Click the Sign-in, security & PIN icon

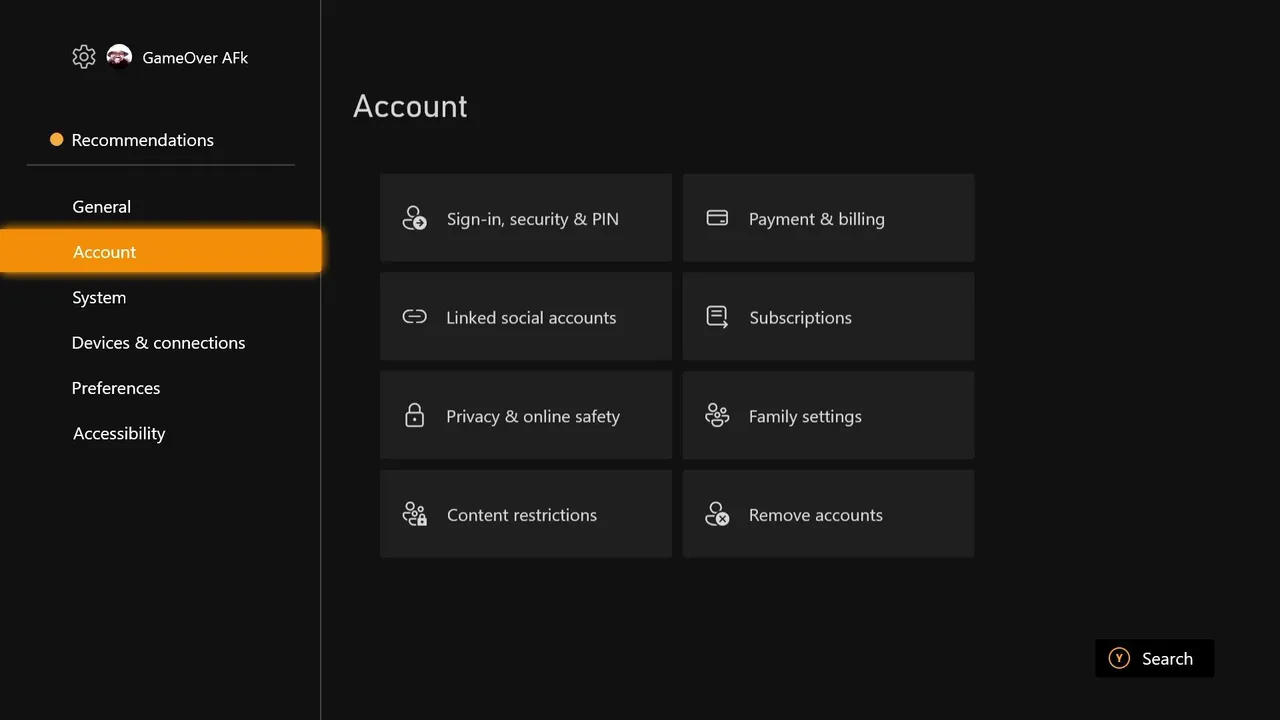point(414,218)
